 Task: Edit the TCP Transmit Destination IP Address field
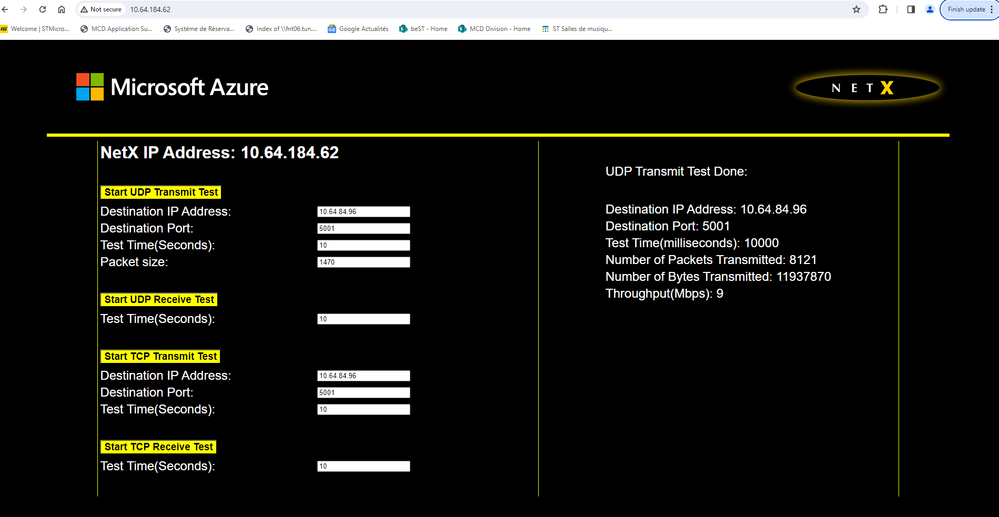pyautogui.click(x=364, y=376)
